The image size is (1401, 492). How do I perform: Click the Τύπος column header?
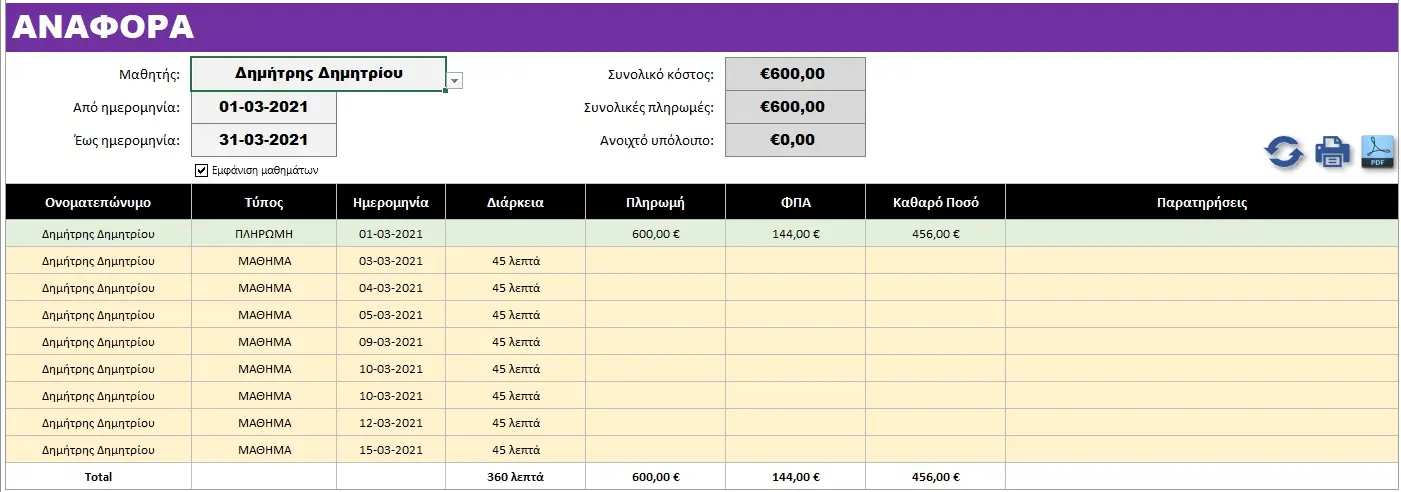264,202
